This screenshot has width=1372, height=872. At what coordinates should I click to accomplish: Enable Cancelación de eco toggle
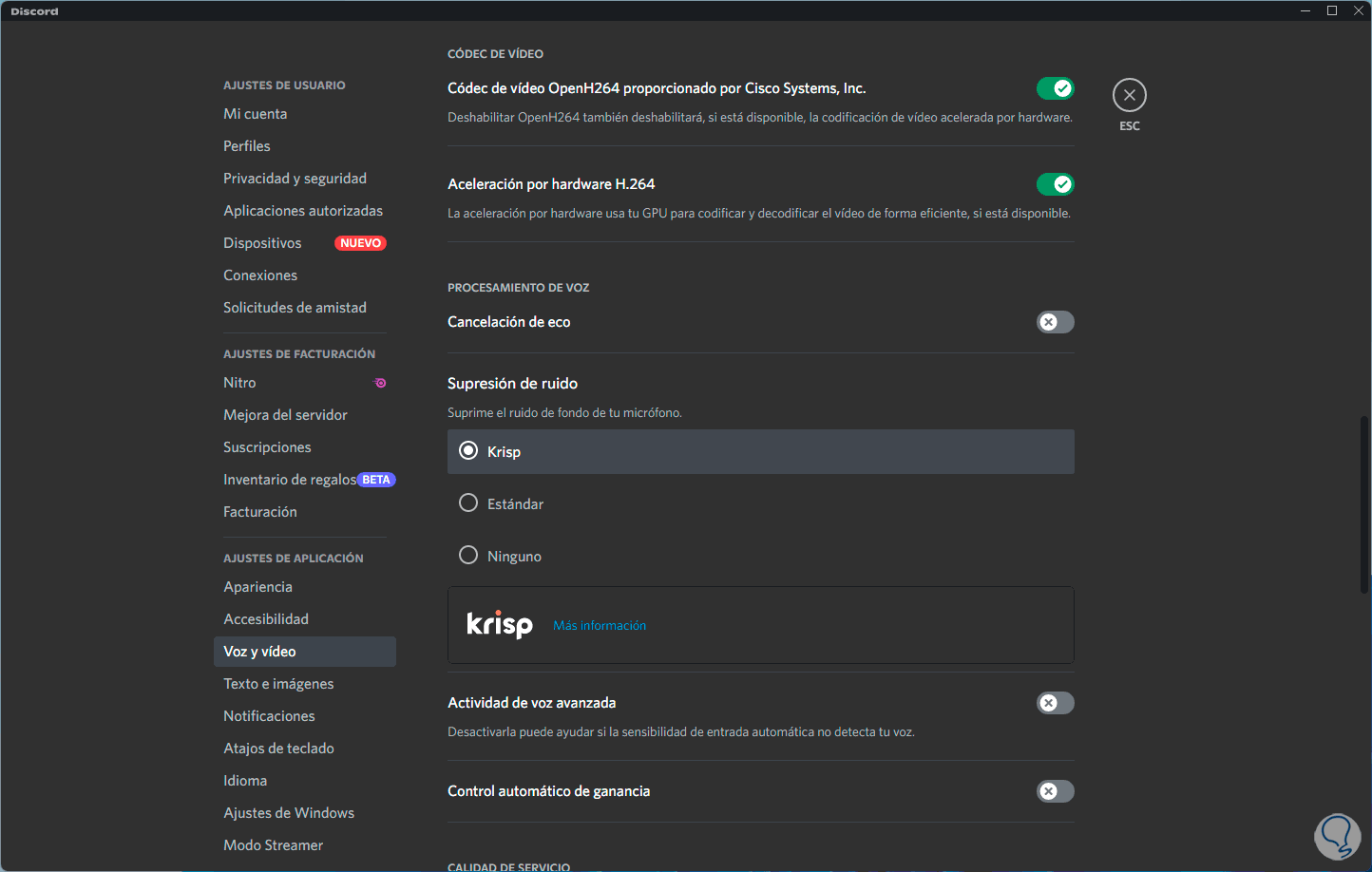[x=1055, y=322]
